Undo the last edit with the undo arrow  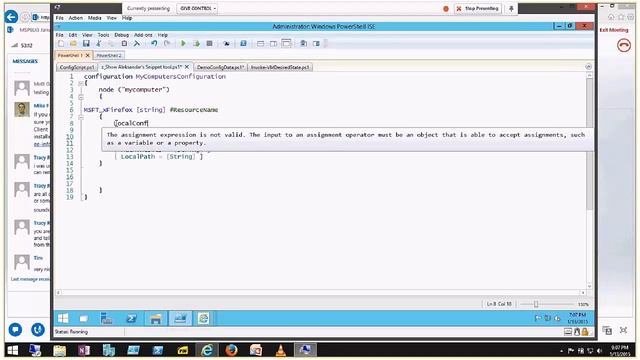154,44
